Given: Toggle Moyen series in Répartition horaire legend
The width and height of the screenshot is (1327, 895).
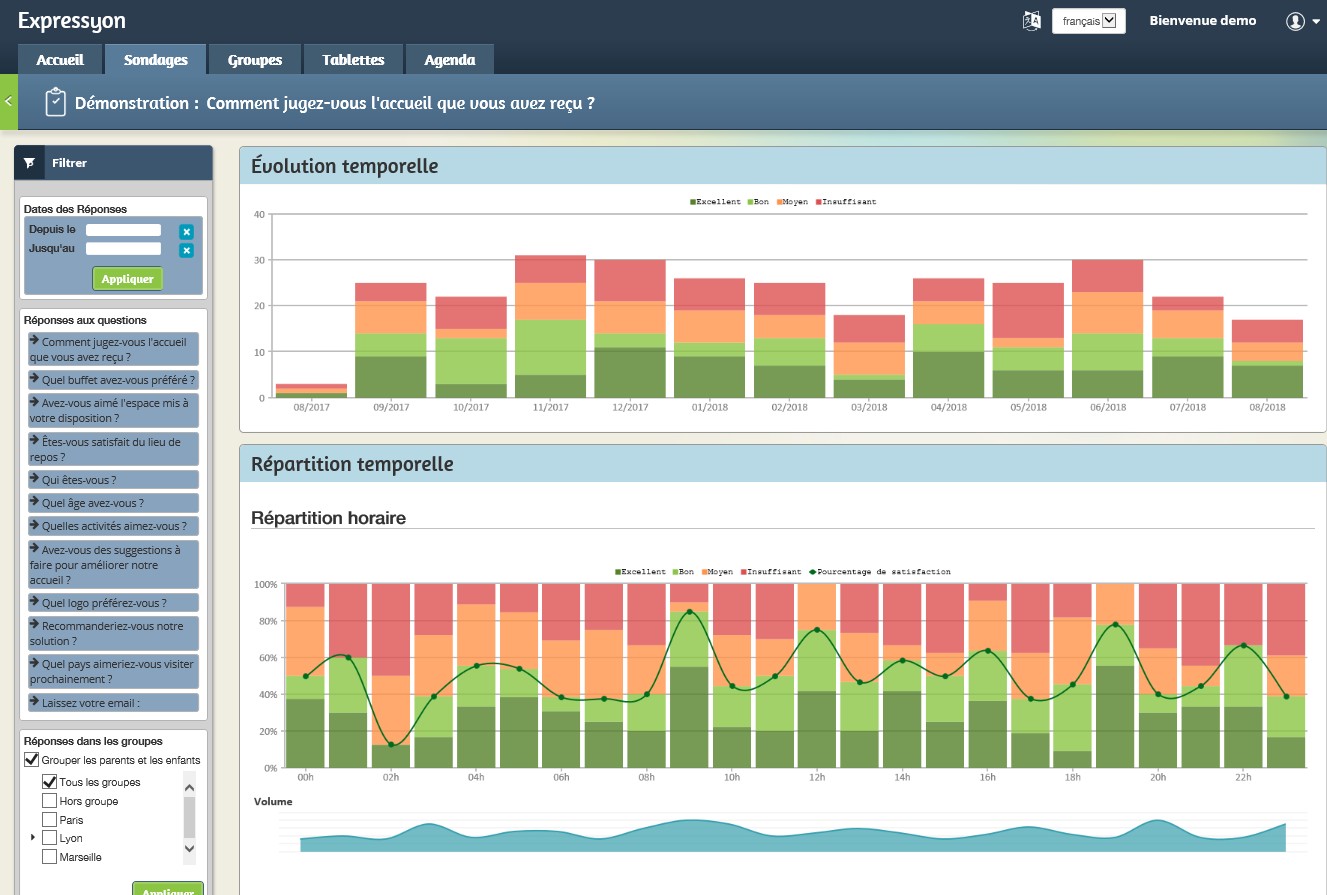Looking at the screenshot, I should coord(716,572).
